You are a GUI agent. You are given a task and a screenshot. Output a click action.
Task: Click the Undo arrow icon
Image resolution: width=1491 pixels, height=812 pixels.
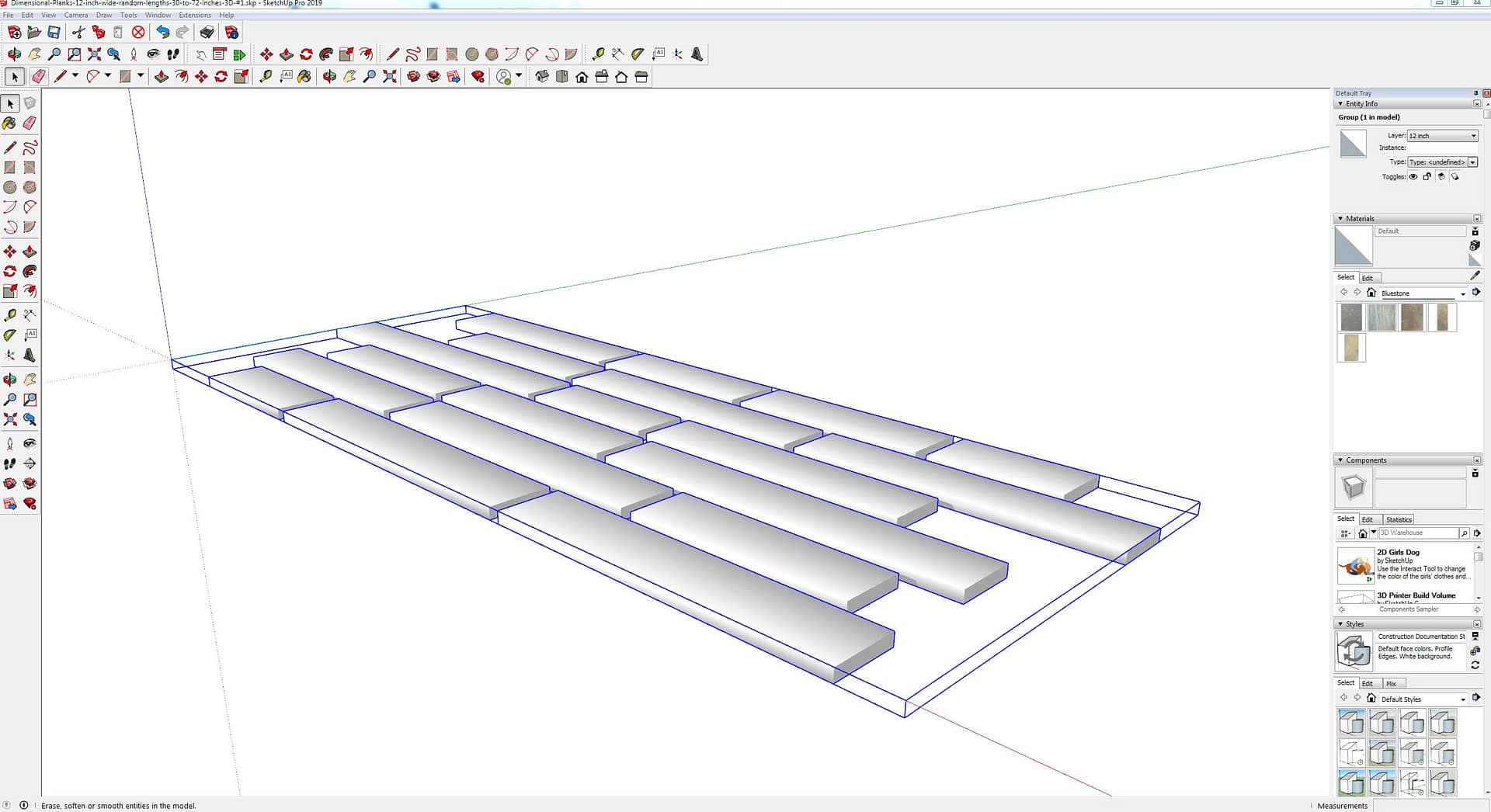[x=162, y=32]
